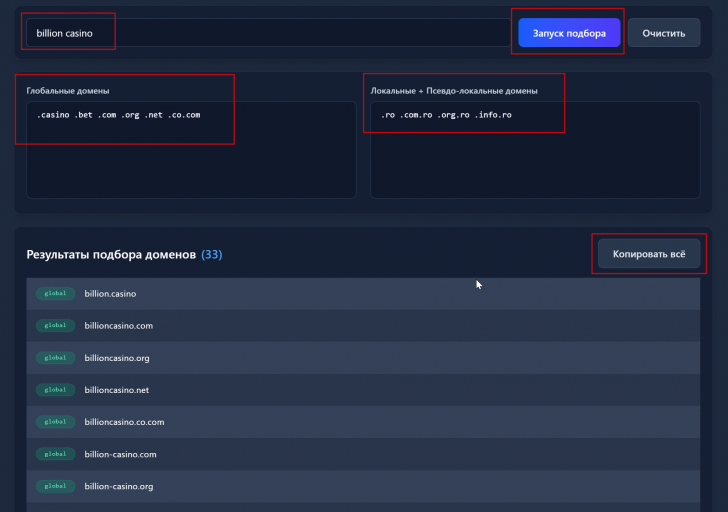The image size is (728, 512).
Task: Select the billioncasino.org result row
Action: click(363, 358)
